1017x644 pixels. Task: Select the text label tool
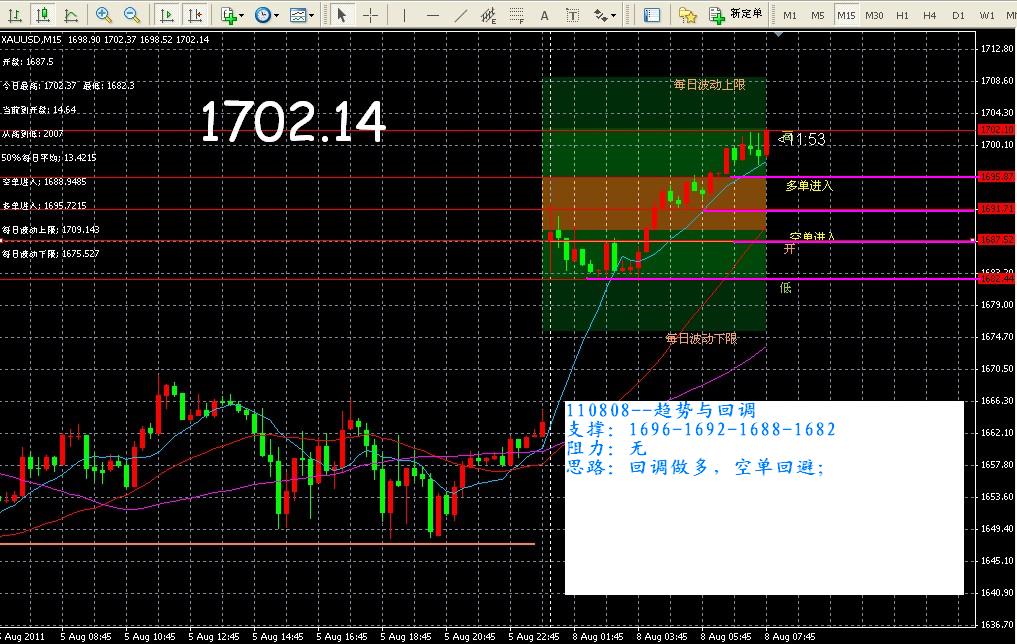[544, 15]
